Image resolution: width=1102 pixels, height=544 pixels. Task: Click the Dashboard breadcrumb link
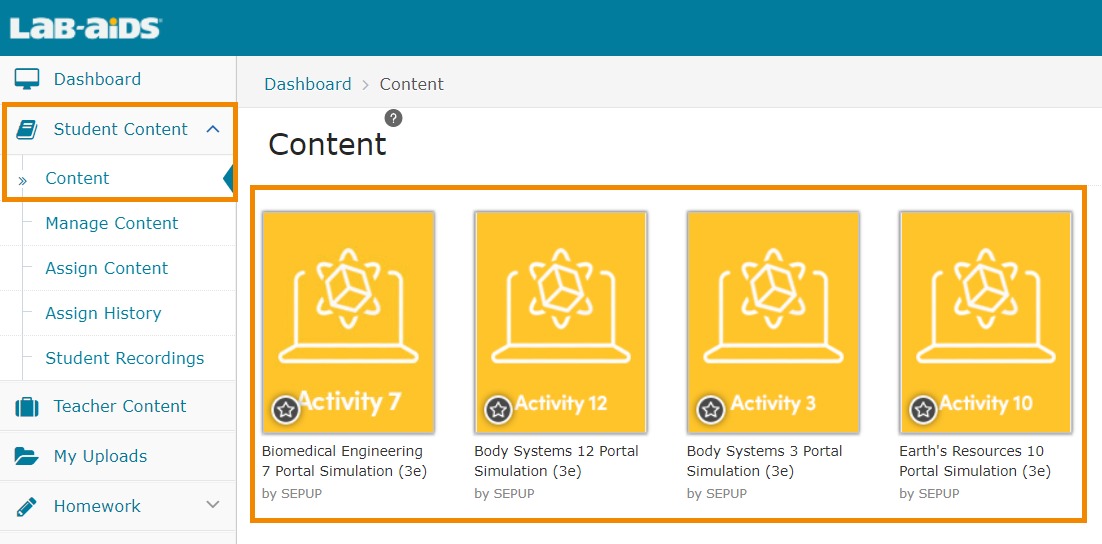pos(308,84)
